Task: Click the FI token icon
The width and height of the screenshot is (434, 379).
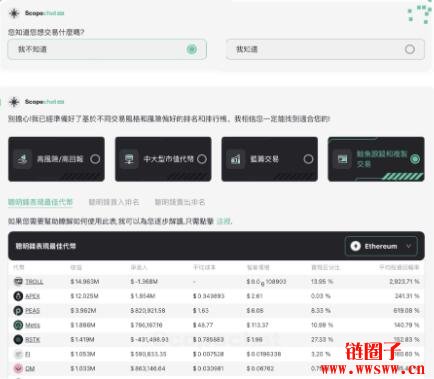Action: 18,354
